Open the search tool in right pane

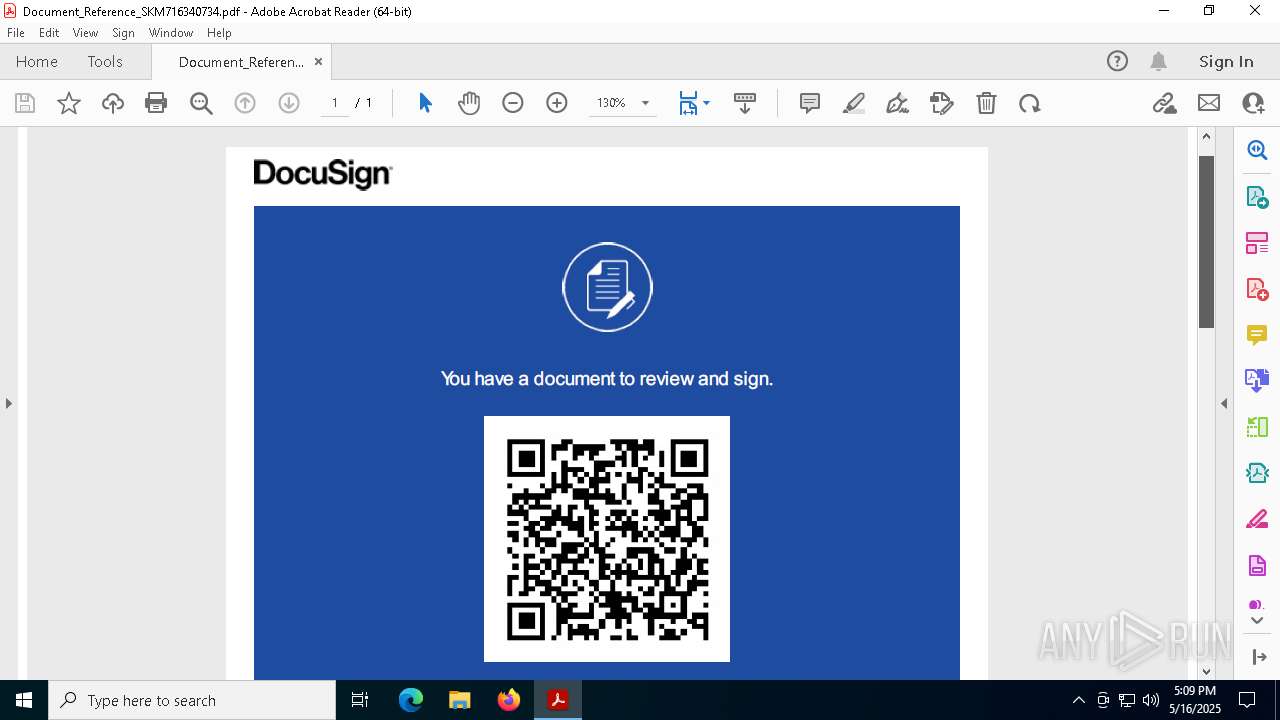pos(1257,150)
